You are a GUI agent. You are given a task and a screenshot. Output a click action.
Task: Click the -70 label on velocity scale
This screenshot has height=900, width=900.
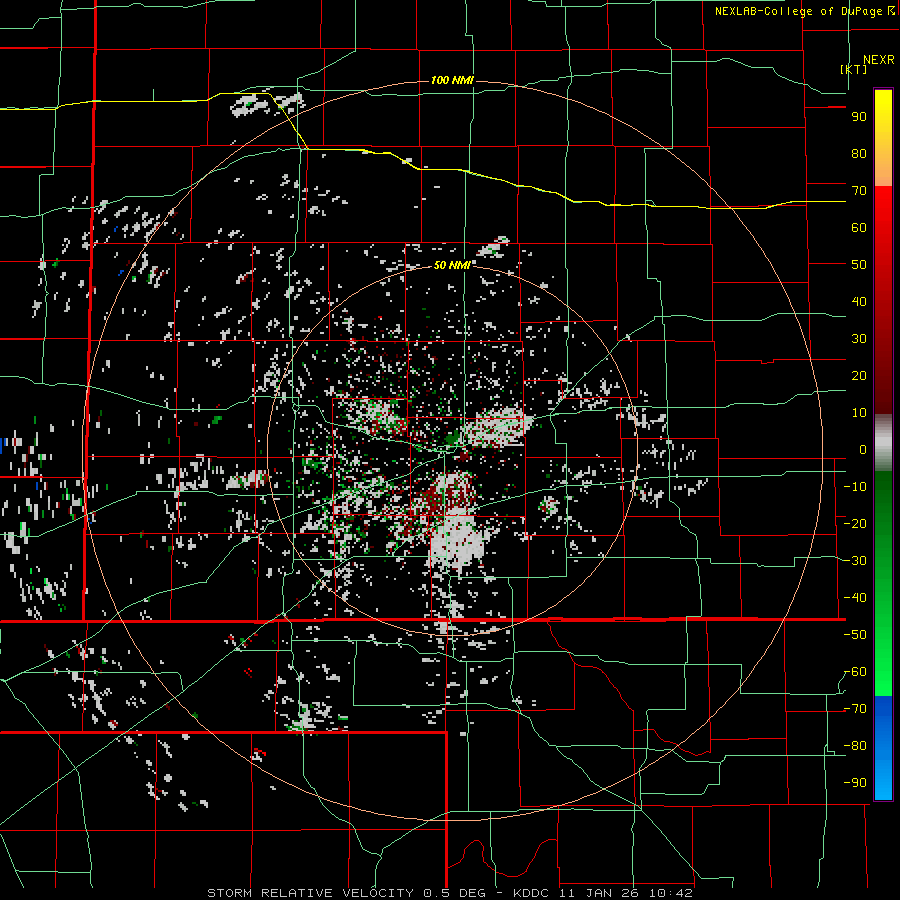pyautogui.click(x=855, y=709)
